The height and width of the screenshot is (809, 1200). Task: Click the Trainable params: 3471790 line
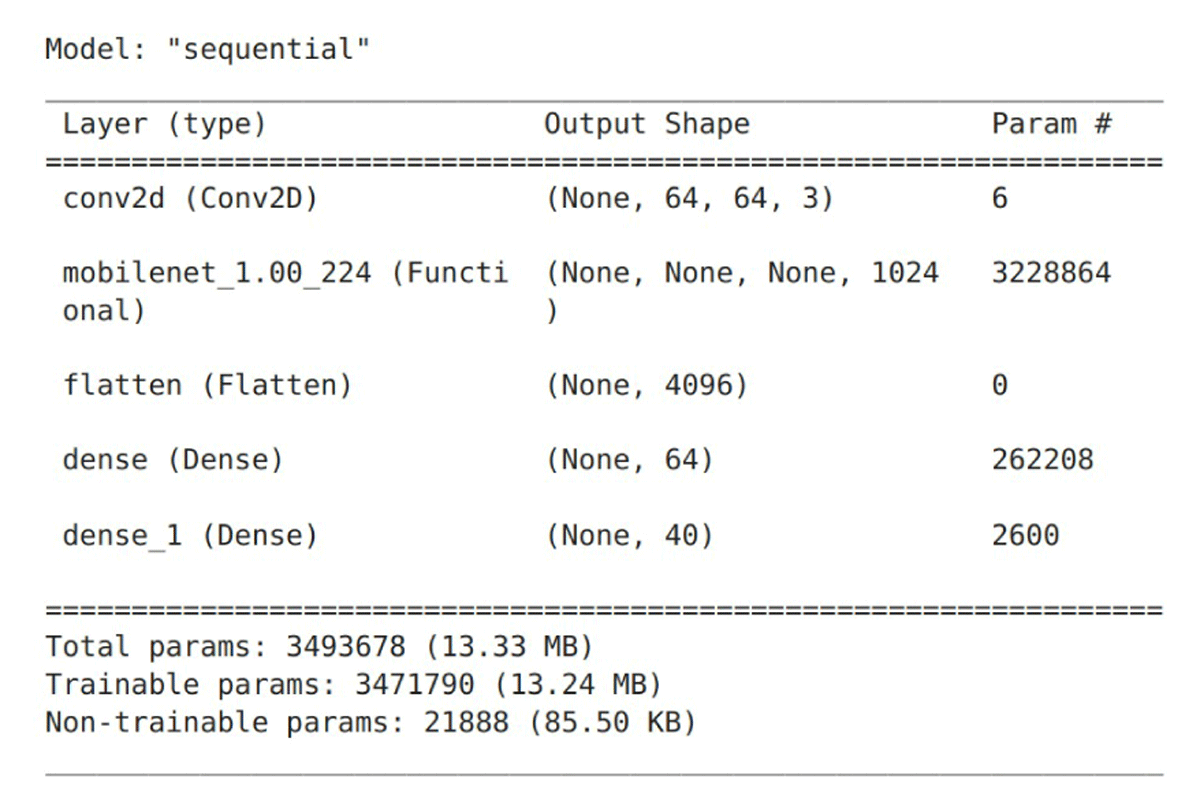pyautogui.click(x=353, y=684)
